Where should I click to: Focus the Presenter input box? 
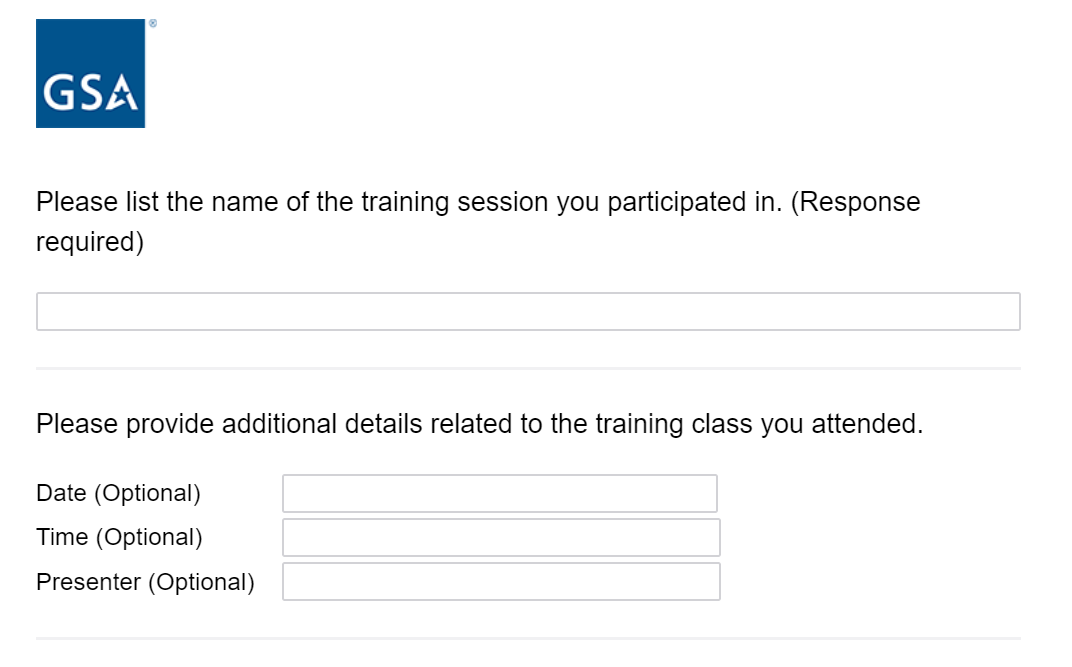(x=501, y=581)
